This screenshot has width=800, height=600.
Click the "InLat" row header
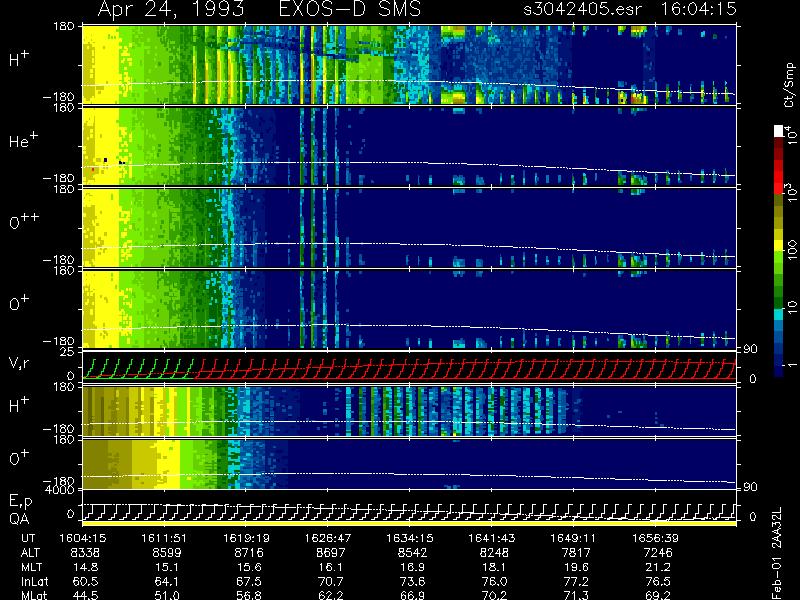pos(34,581)
